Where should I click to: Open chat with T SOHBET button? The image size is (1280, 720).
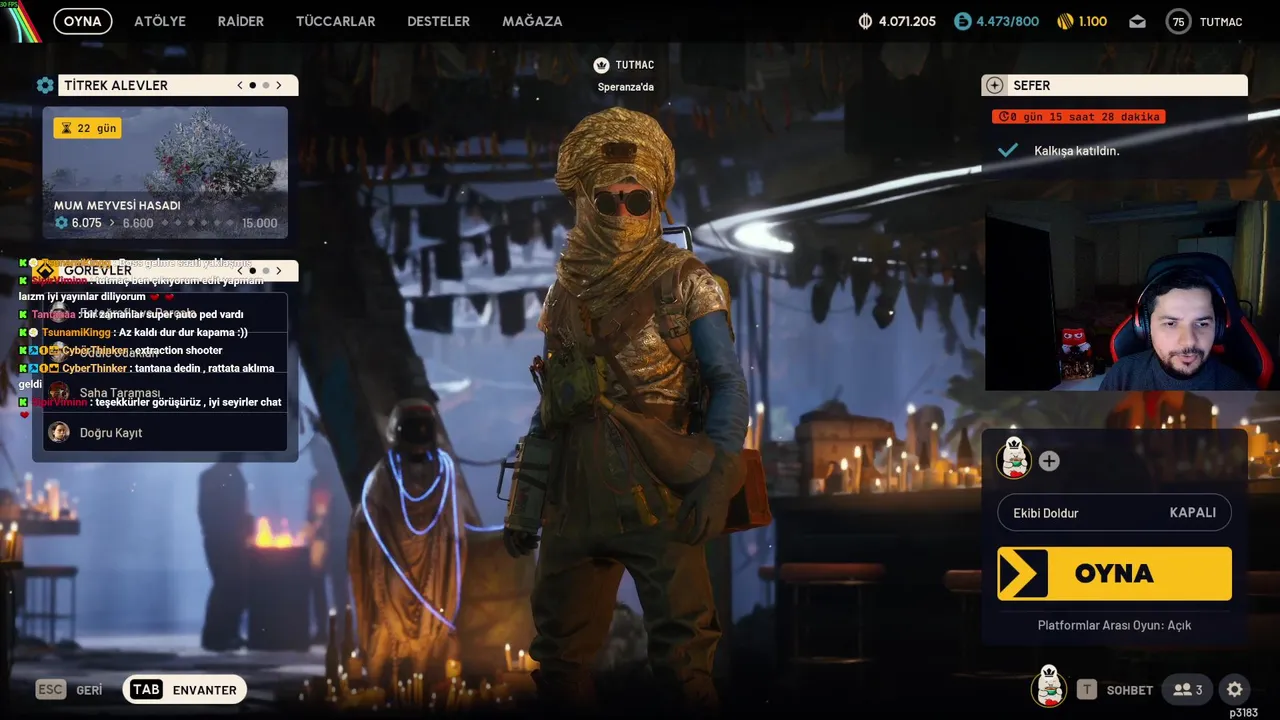(x=1115, y=690)
